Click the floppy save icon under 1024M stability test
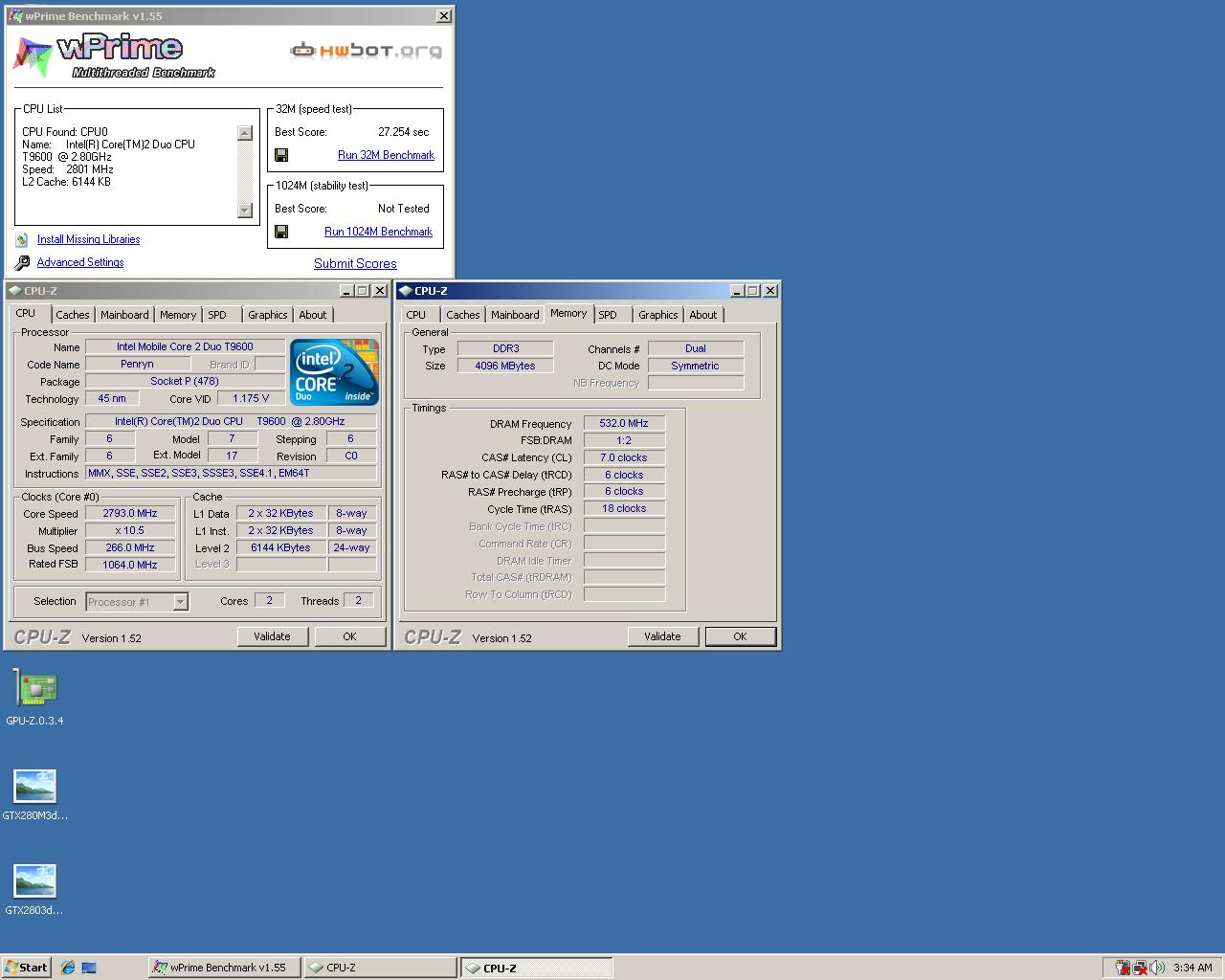Image resolution: width=1225 pixels, height=980 pixels. pos(281,232)
